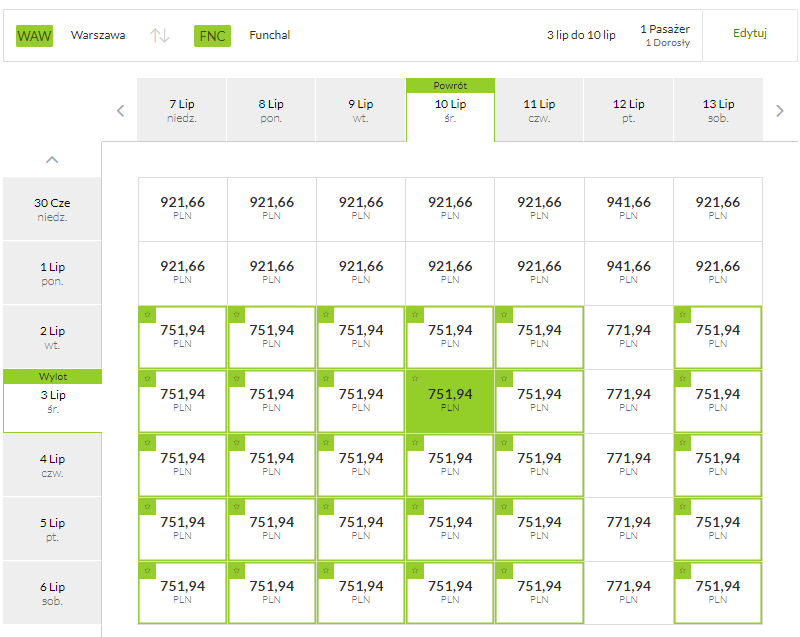Select 941,66 PLN fare for 30 Cze and 12 Lip
Screen dimensions: 800x637
coord(629,209)
